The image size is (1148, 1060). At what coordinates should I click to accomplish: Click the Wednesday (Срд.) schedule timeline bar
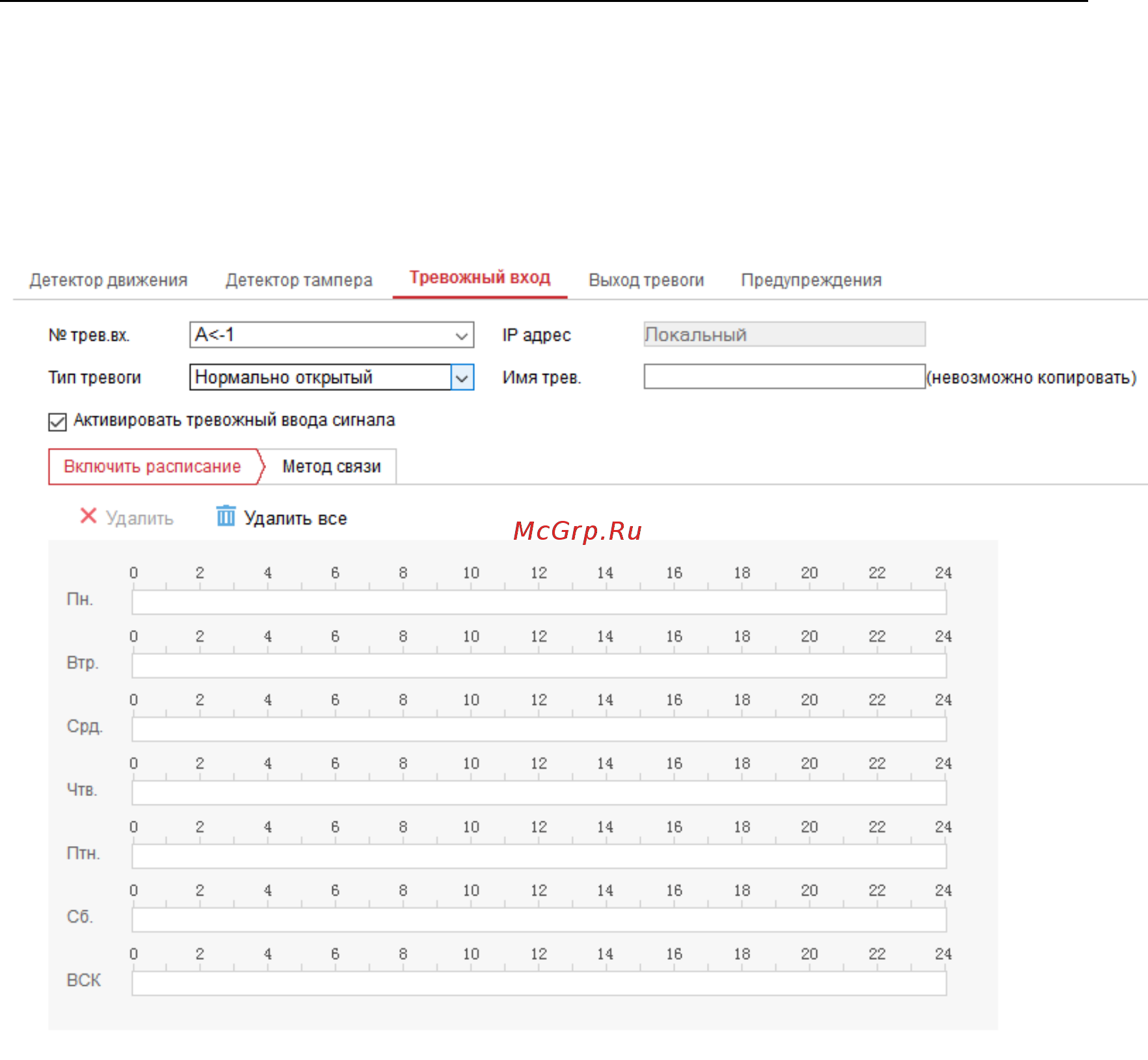[x=539, y=729]
